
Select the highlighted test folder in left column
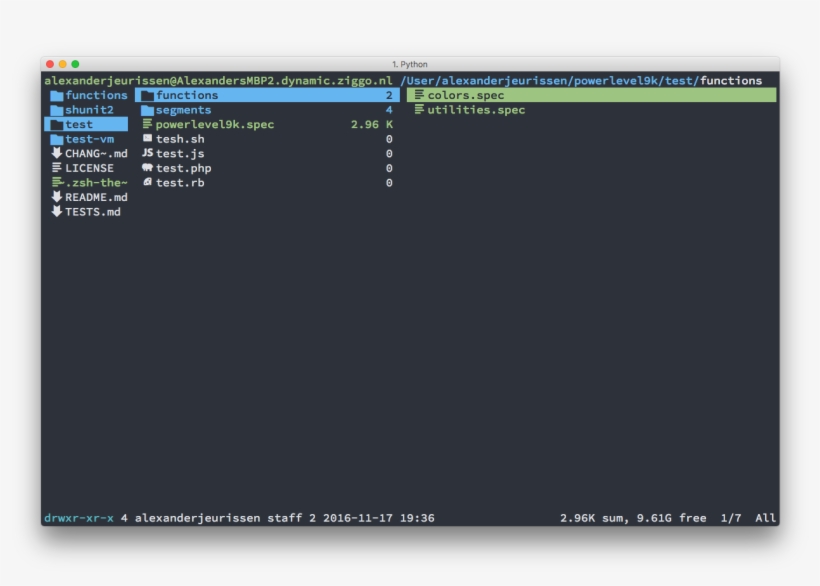tap(79, 125)
